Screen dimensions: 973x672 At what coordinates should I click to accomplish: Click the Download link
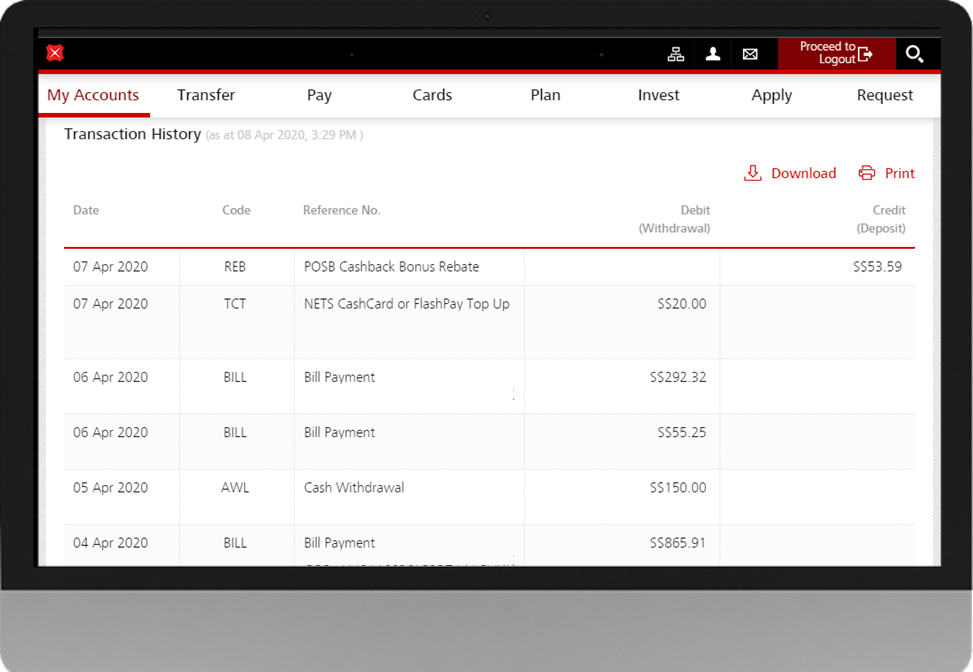tap(804, 173)
